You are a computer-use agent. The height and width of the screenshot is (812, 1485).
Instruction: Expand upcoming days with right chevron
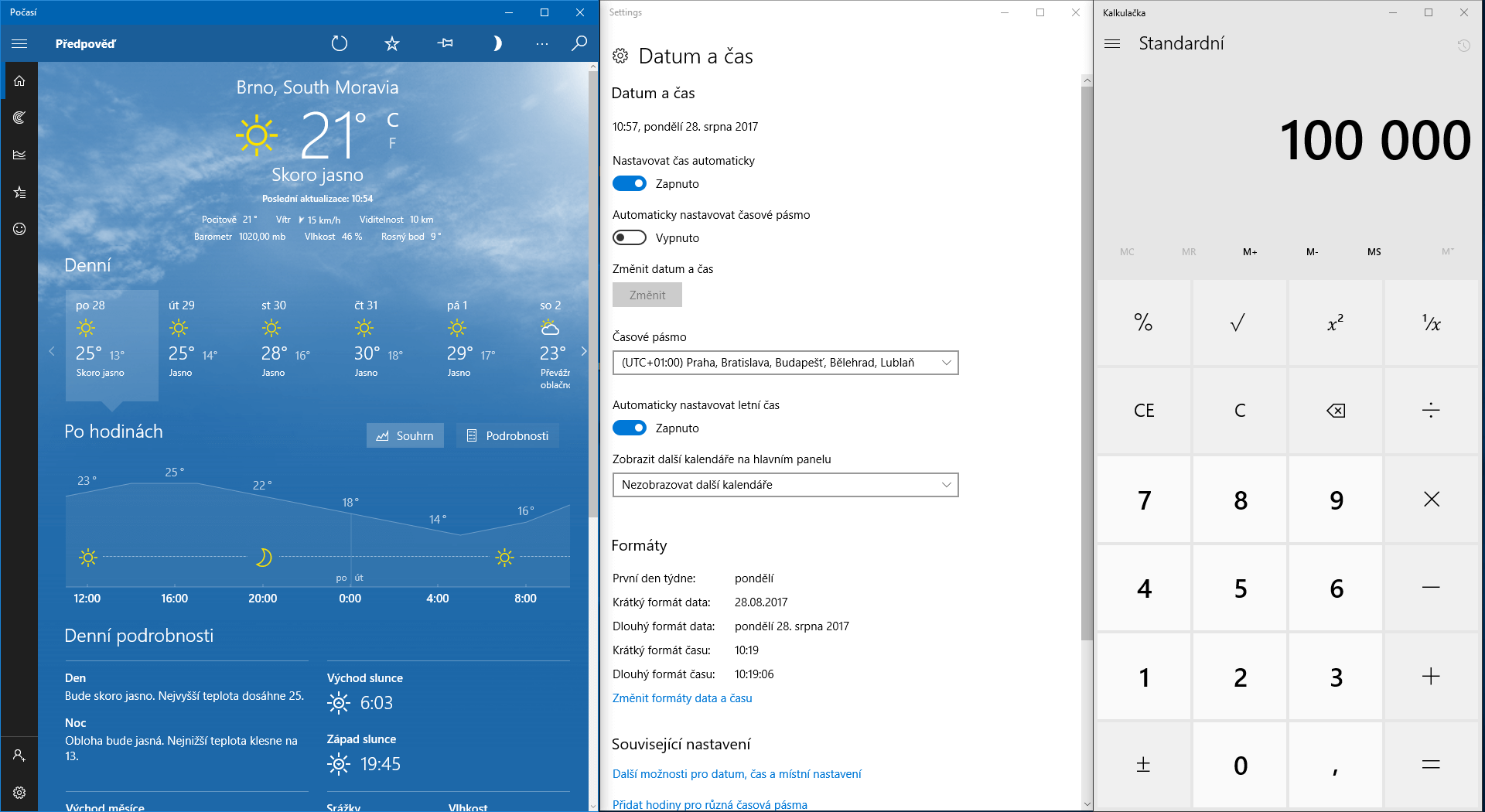584,351
